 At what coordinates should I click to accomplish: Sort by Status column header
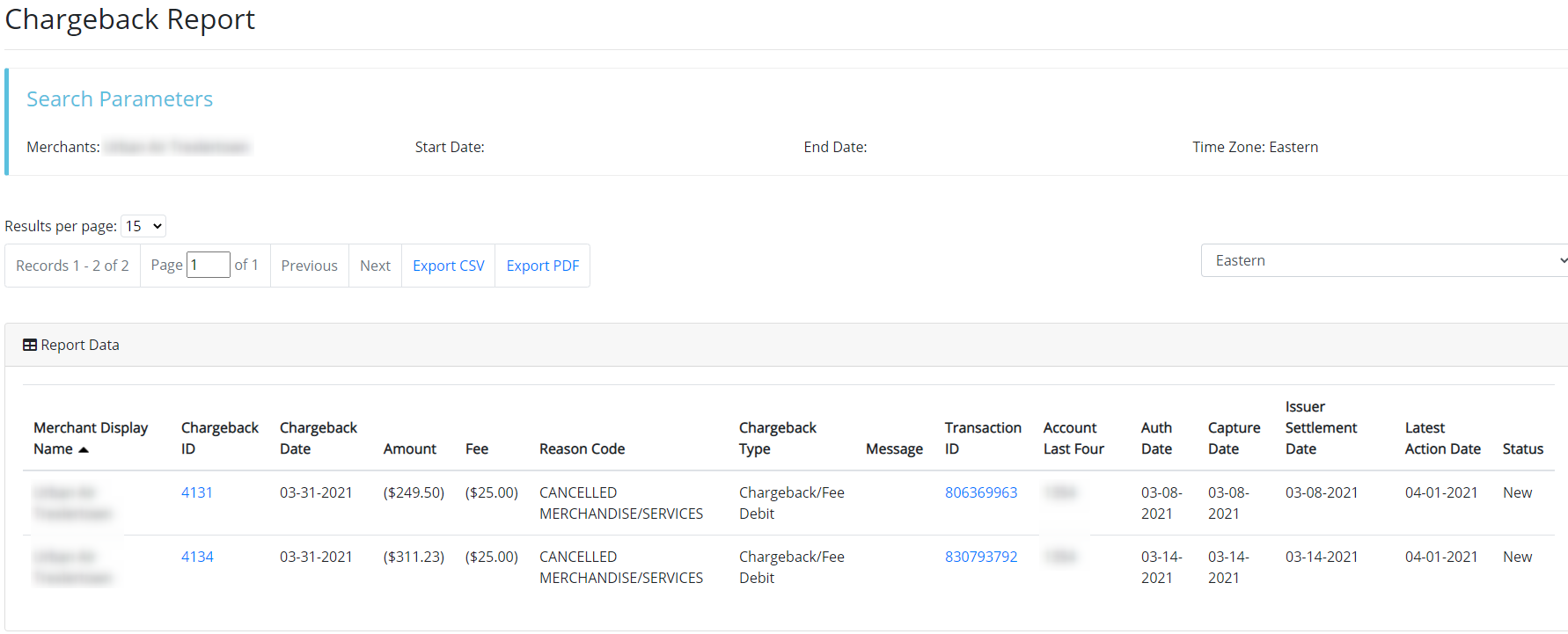tap(1523, 448)
